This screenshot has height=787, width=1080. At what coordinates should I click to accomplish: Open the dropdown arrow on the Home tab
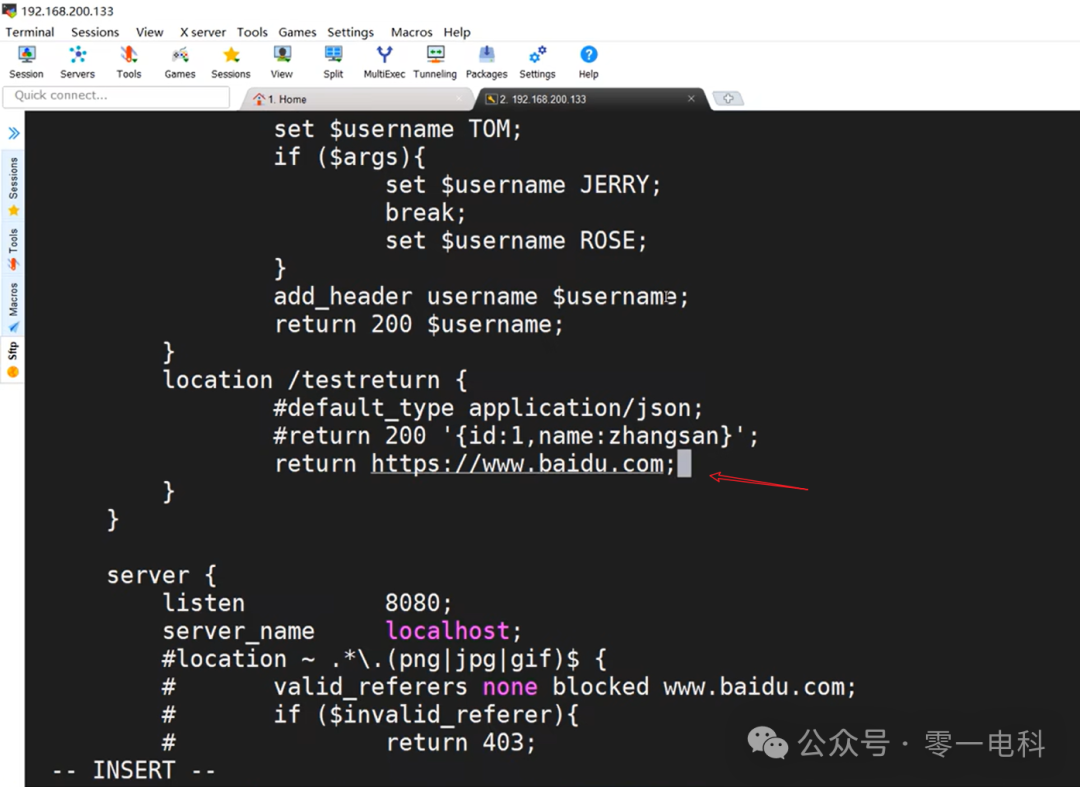[x=458, y=99]
